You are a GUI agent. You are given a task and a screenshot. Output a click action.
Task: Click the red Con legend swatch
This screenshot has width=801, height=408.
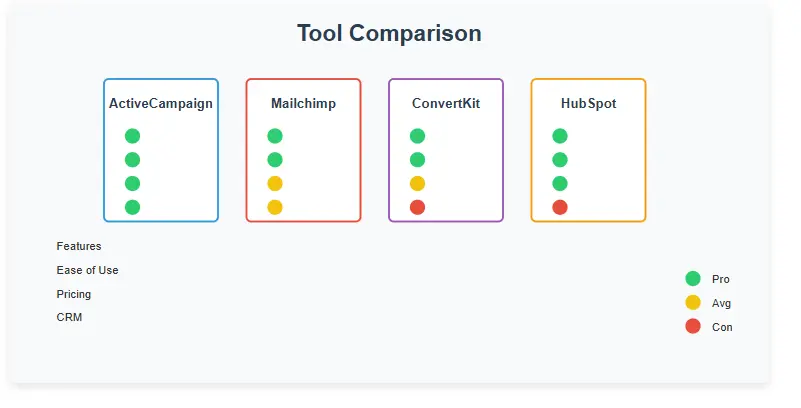[x=693, y=326]
